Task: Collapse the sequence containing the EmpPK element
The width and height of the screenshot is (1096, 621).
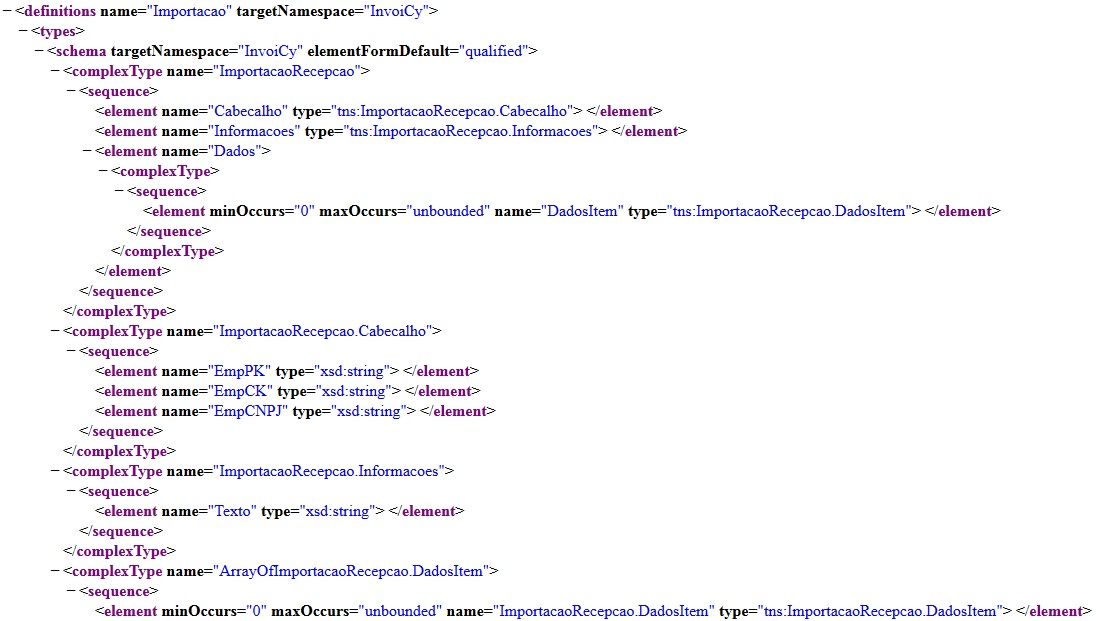Action: (71, 351)
